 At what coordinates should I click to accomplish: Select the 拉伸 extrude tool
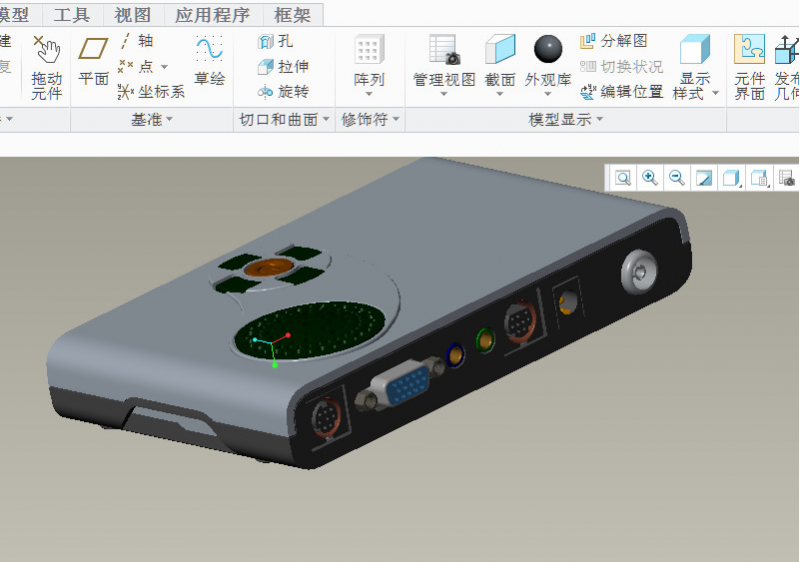point(283,66)
